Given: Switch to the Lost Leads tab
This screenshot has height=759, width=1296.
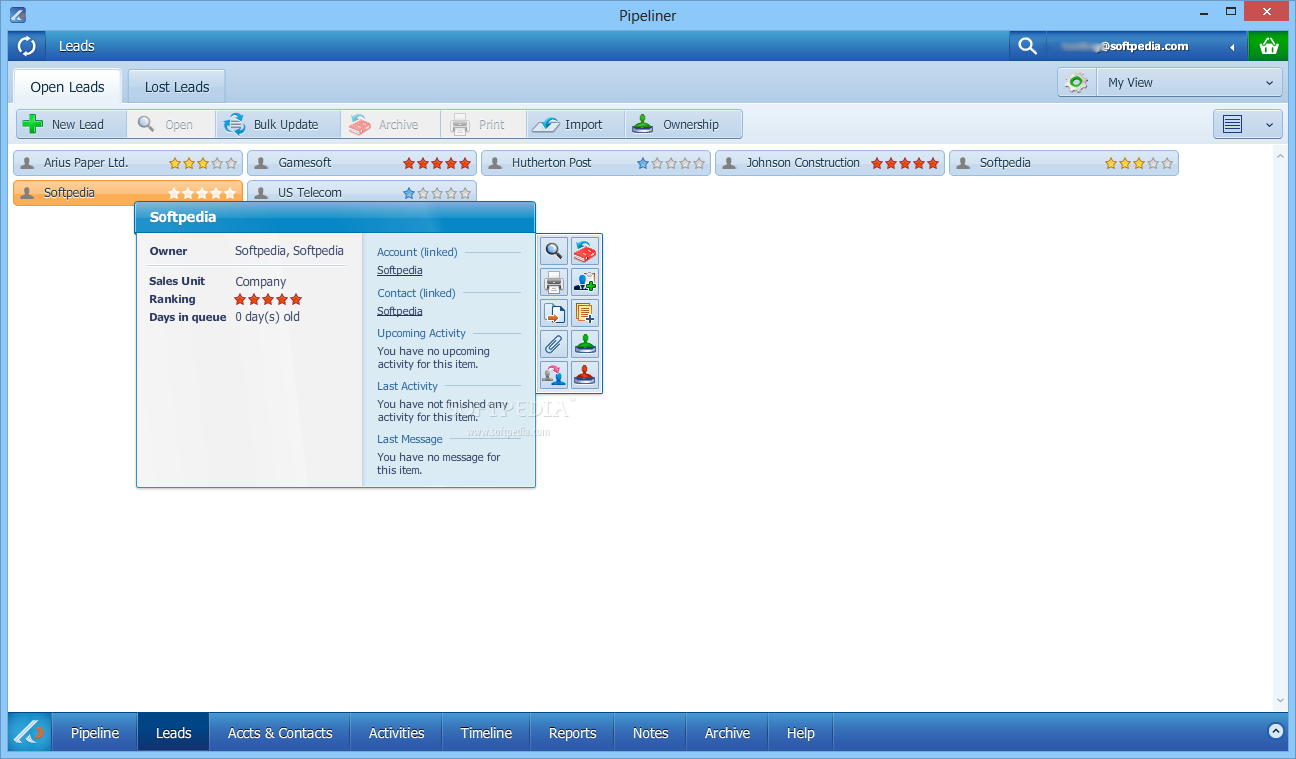Looking at the screenshot, I should [x=177, y=87].
